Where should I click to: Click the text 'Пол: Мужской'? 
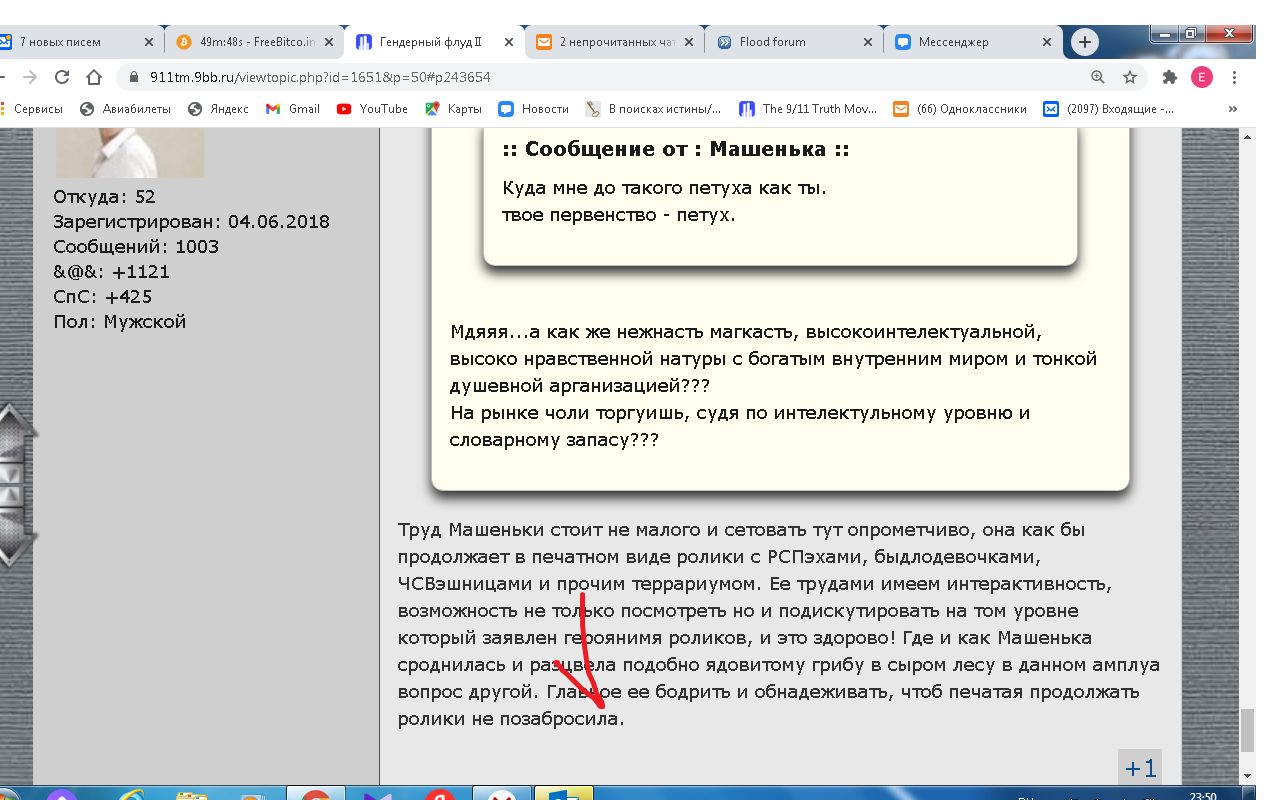(x=119, y=322)
